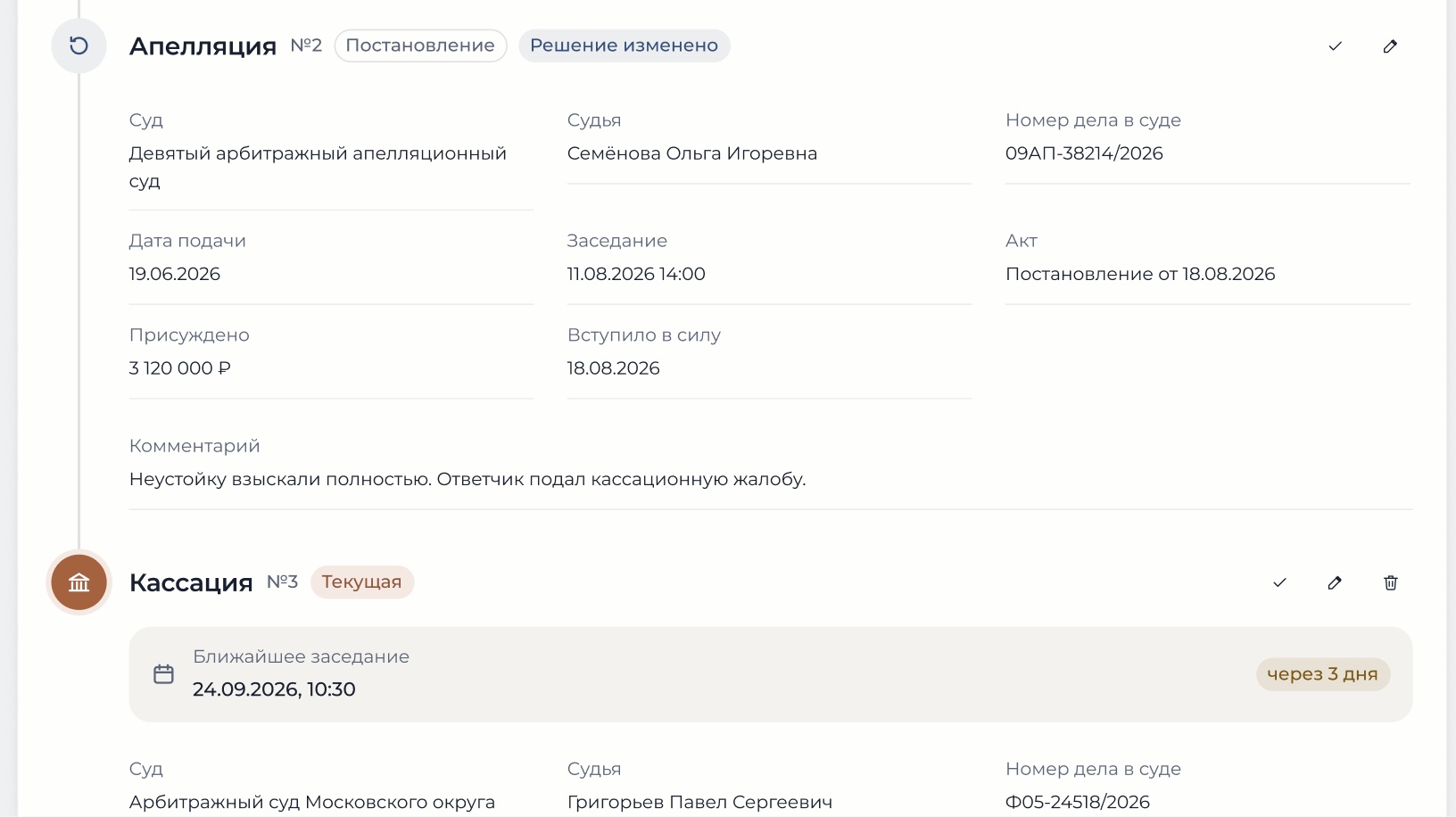Click Вступило в силу date 18.08.2026
Viewport: 1456px width, 817px height.
click(614, 368)
